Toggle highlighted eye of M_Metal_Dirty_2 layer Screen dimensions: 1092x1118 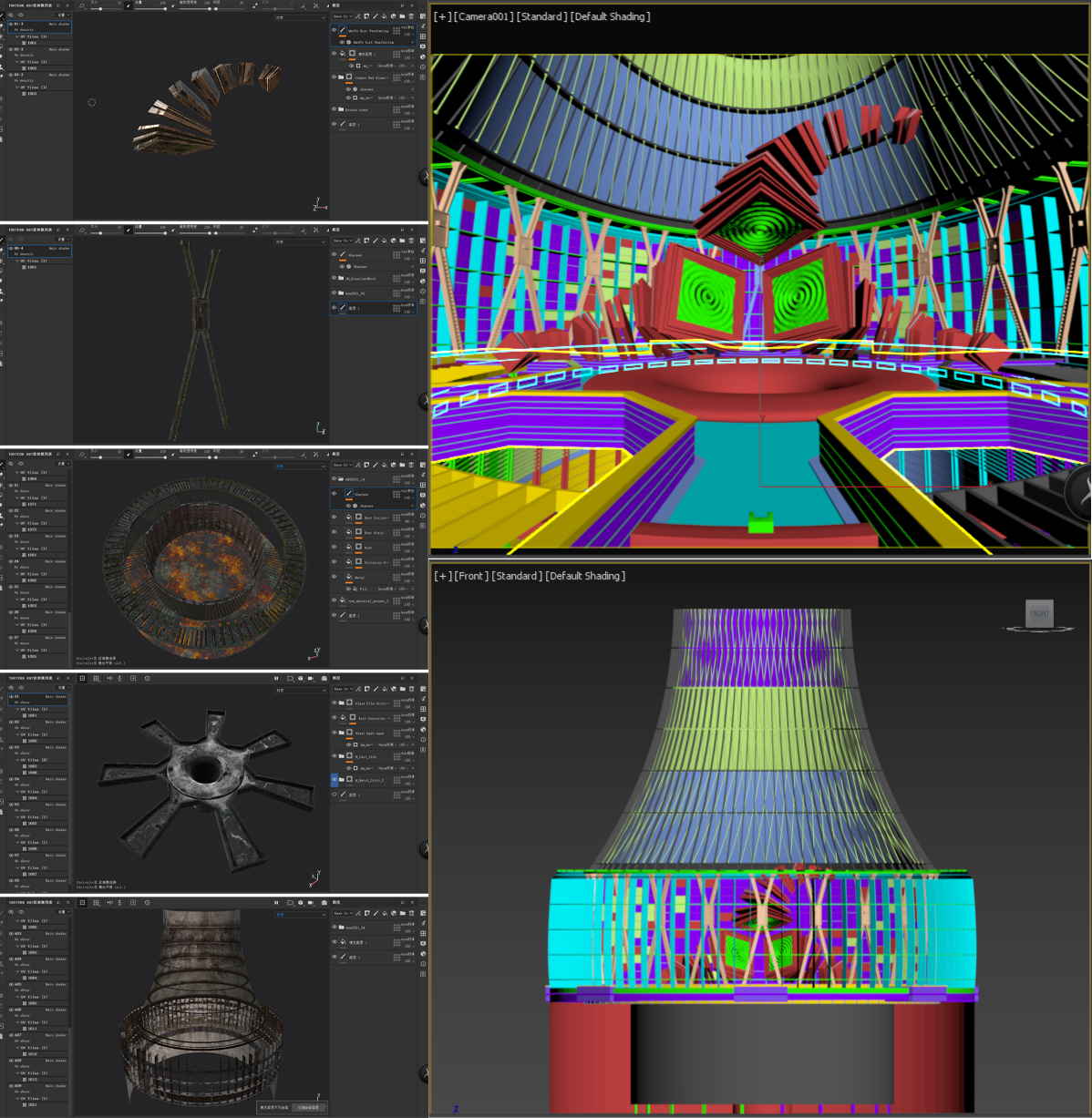pos(335,779)
